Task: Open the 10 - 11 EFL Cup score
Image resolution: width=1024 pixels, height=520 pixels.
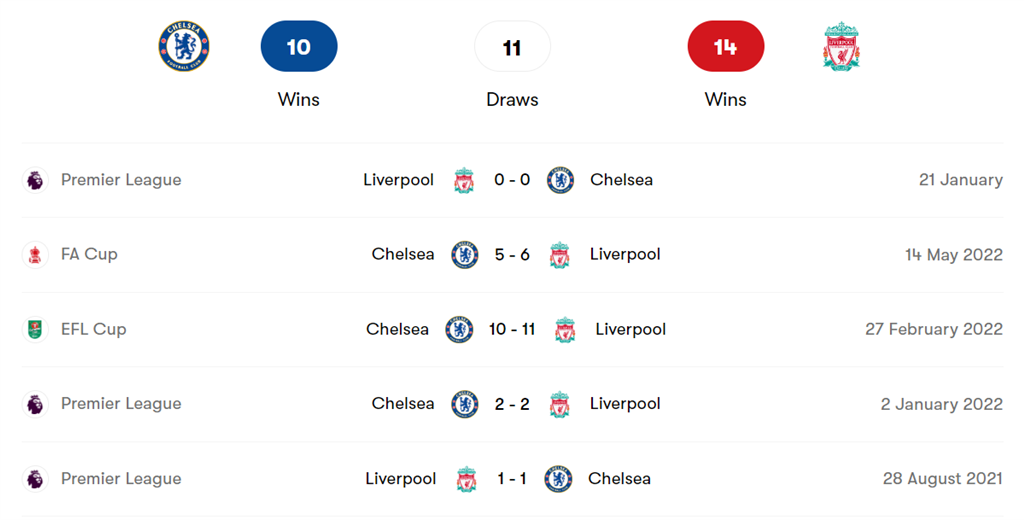Action: [x=512, y=329]
